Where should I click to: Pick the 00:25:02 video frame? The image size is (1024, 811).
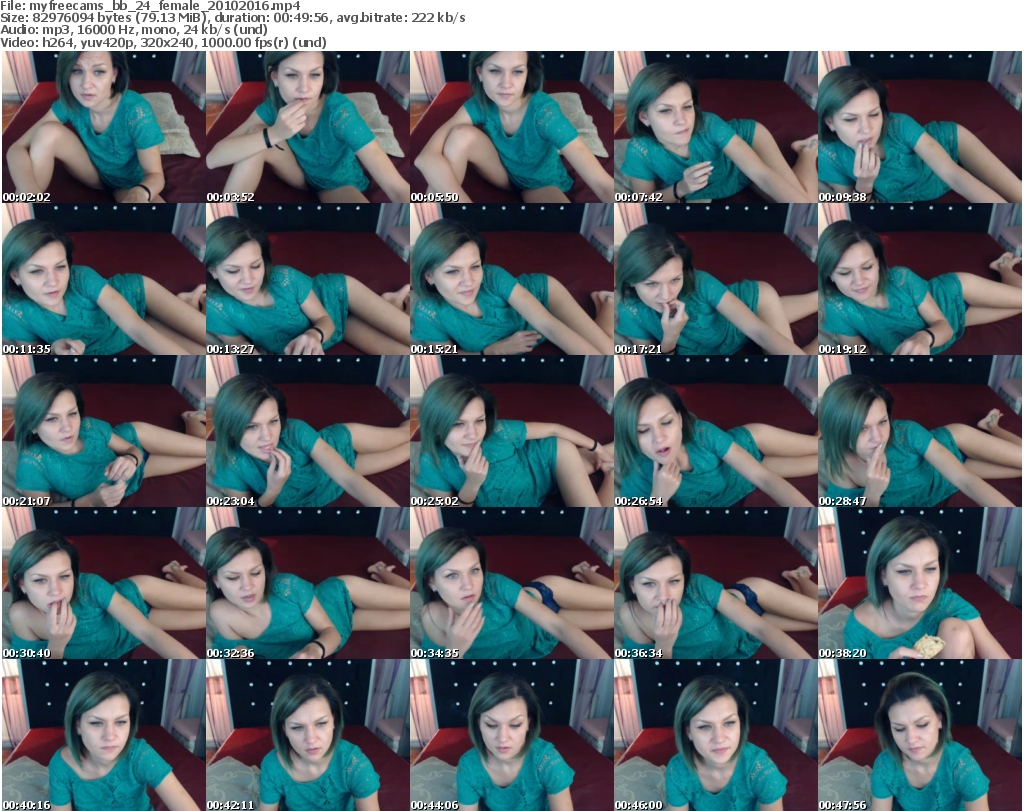pos(512,432)
